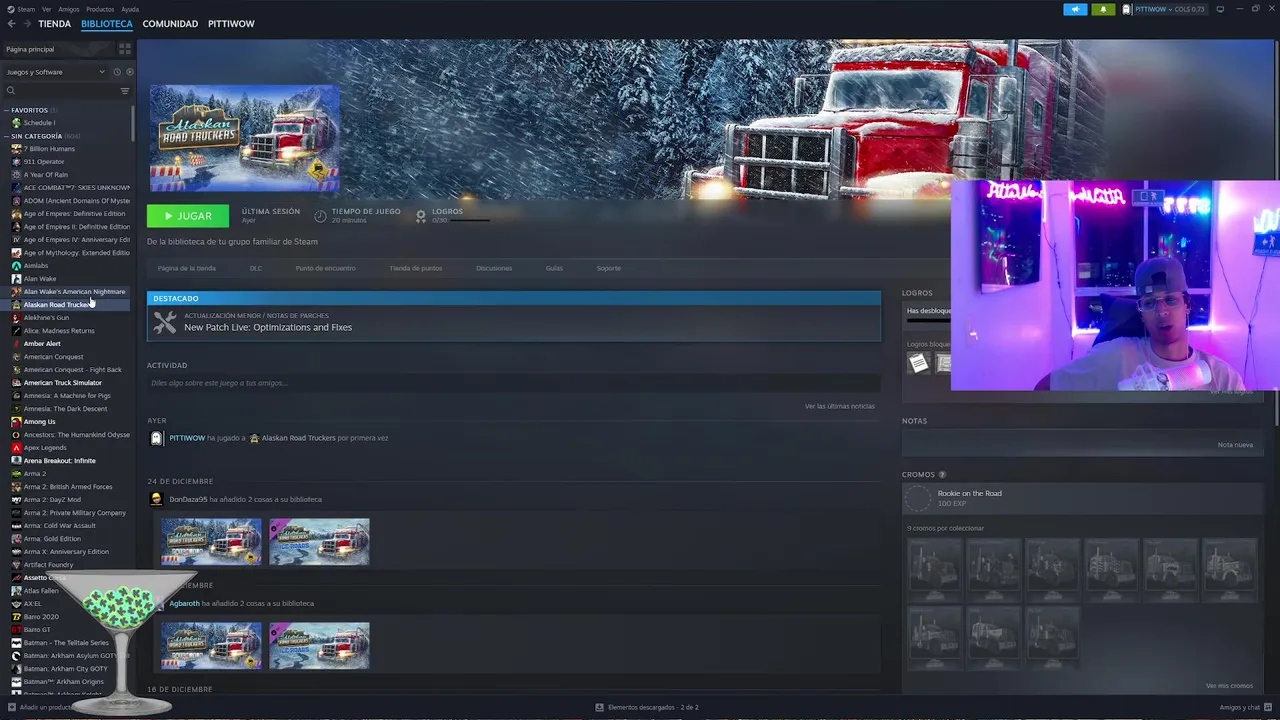Click the Schedule I game icon

pyautogui.click(x=16, y=123)
